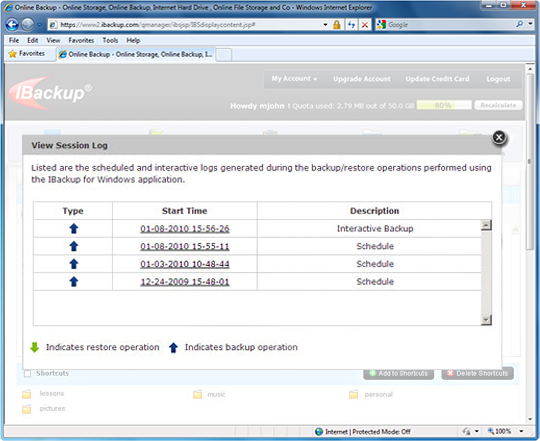Click backup arrow icon for 12-24-2009 row
This screenshot has width=540, height=441.
coord(74,282)
